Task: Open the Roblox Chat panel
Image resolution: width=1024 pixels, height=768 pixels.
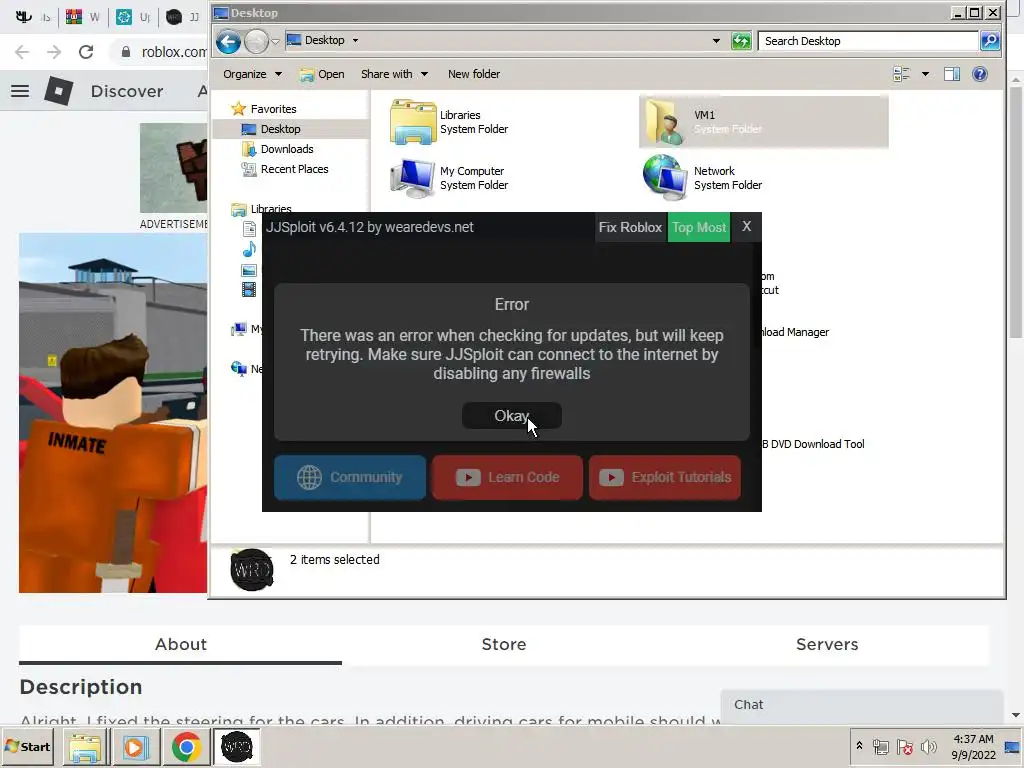Action: click(x=861, y=705)
